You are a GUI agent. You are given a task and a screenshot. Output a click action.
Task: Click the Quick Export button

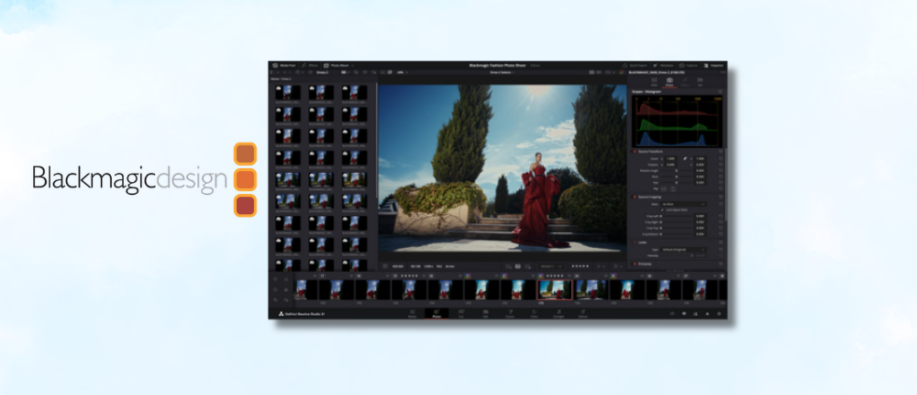pos(634,66)
